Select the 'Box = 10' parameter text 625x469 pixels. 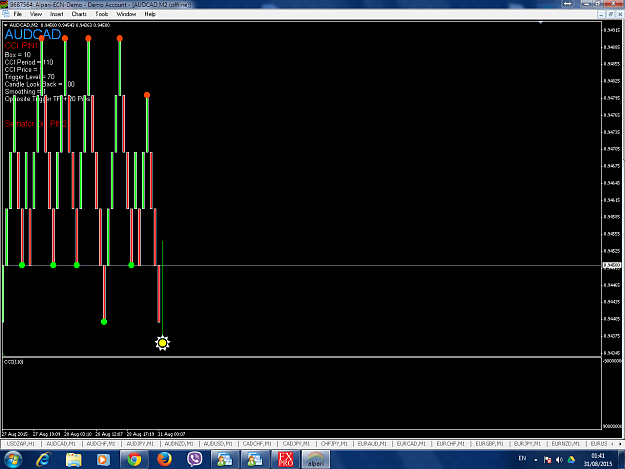click(18, 55)
